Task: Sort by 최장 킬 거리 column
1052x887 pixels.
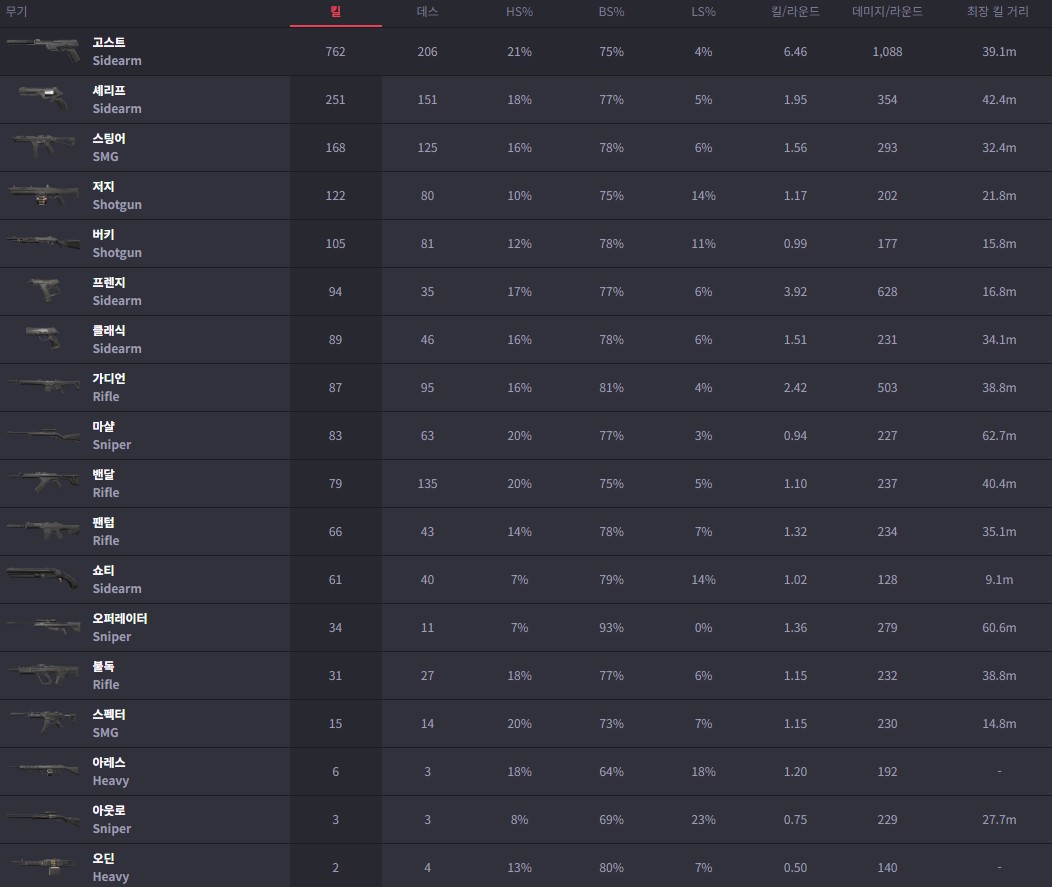Action: tap(998, 11)
